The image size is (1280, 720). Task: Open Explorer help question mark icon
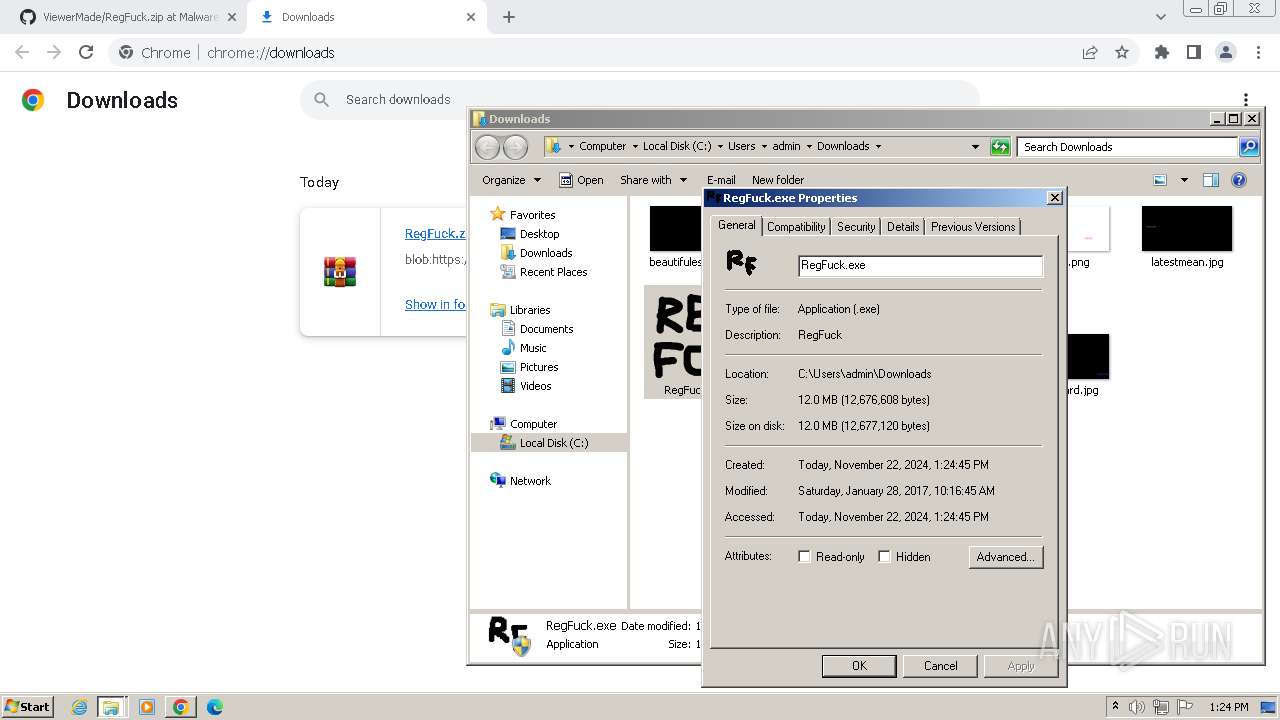[1239, 180]
